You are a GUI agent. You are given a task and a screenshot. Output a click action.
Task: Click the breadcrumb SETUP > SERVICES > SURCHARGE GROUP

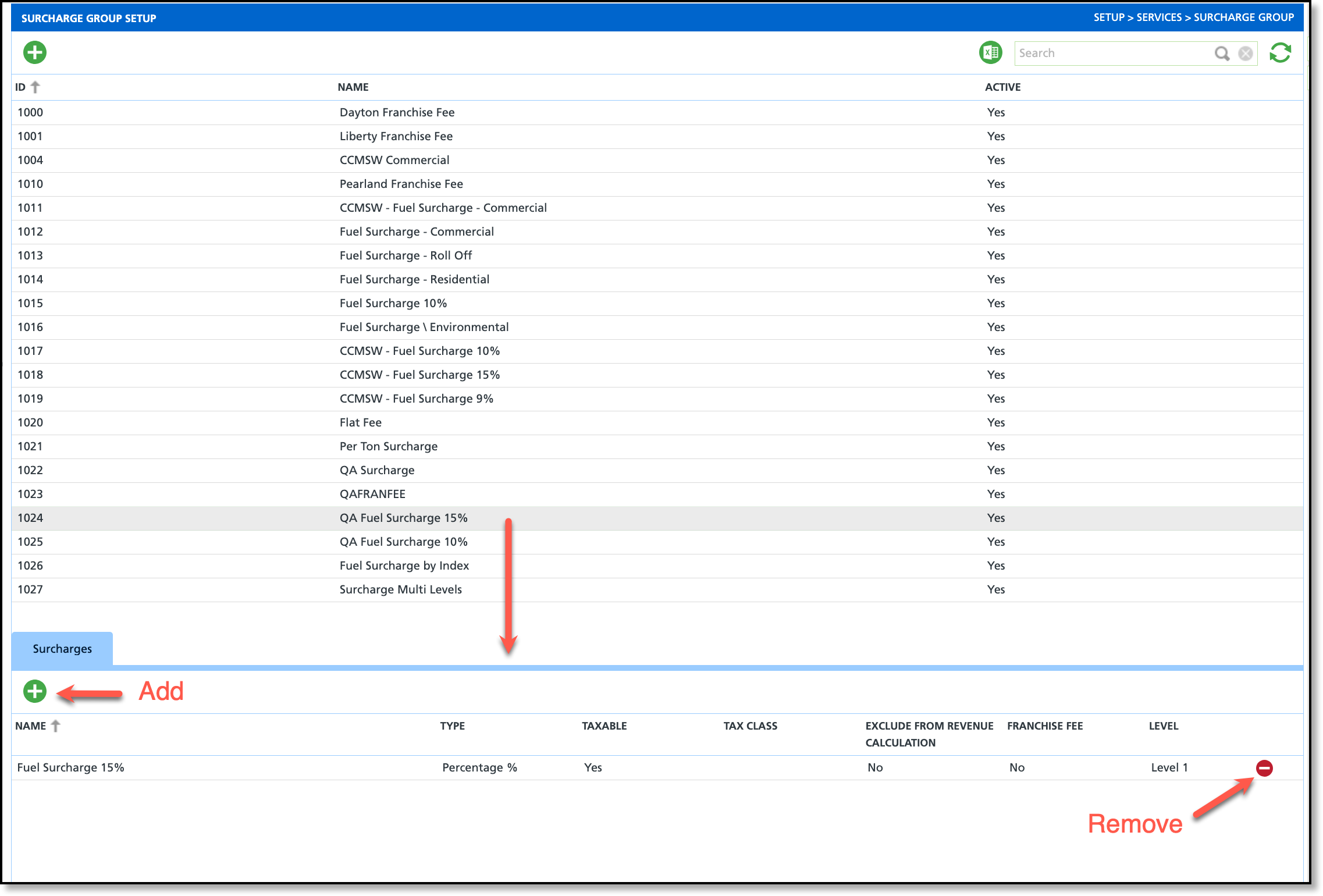click(x=1193, y=17)
